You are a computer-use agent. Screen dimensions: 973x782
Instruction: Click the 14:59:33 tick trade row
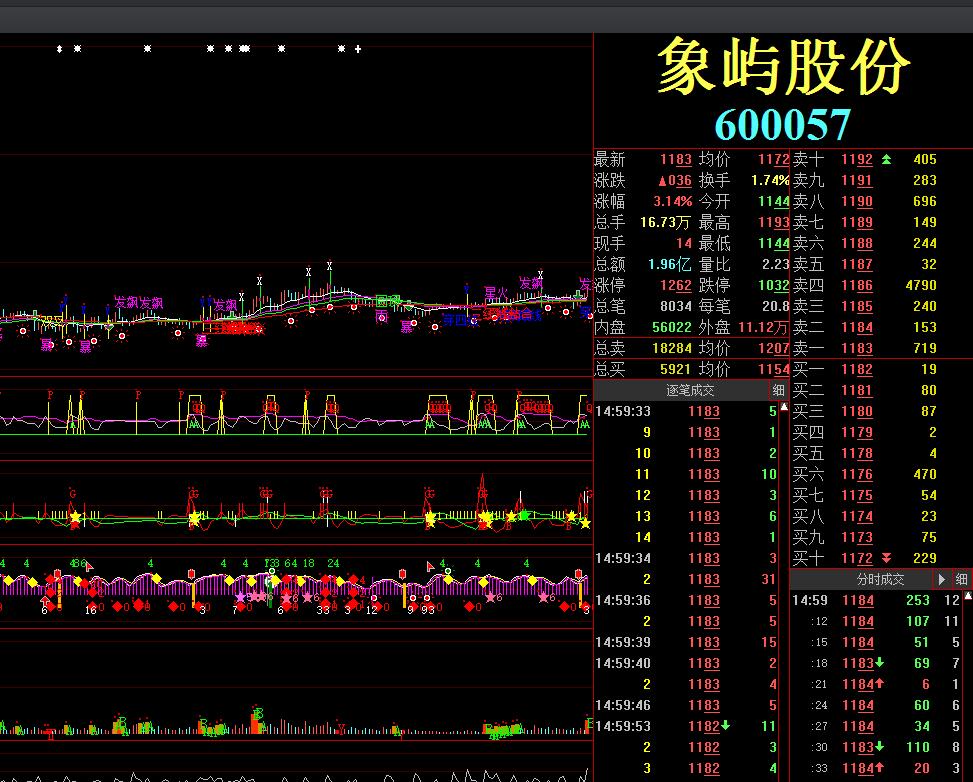pos(686,411)
